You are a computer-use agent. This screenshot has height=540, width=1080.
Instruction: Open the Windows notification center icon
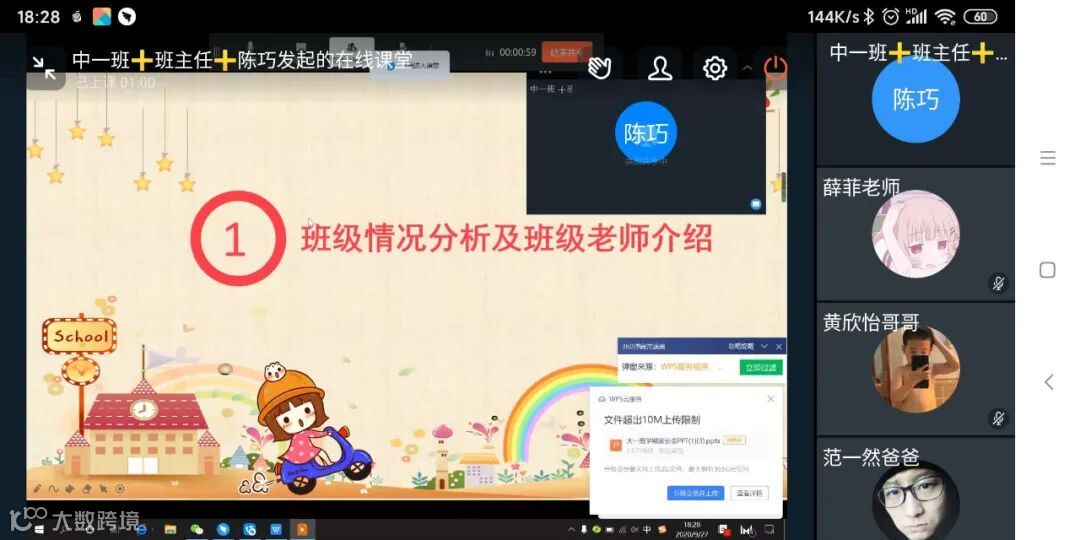[768, 530]
